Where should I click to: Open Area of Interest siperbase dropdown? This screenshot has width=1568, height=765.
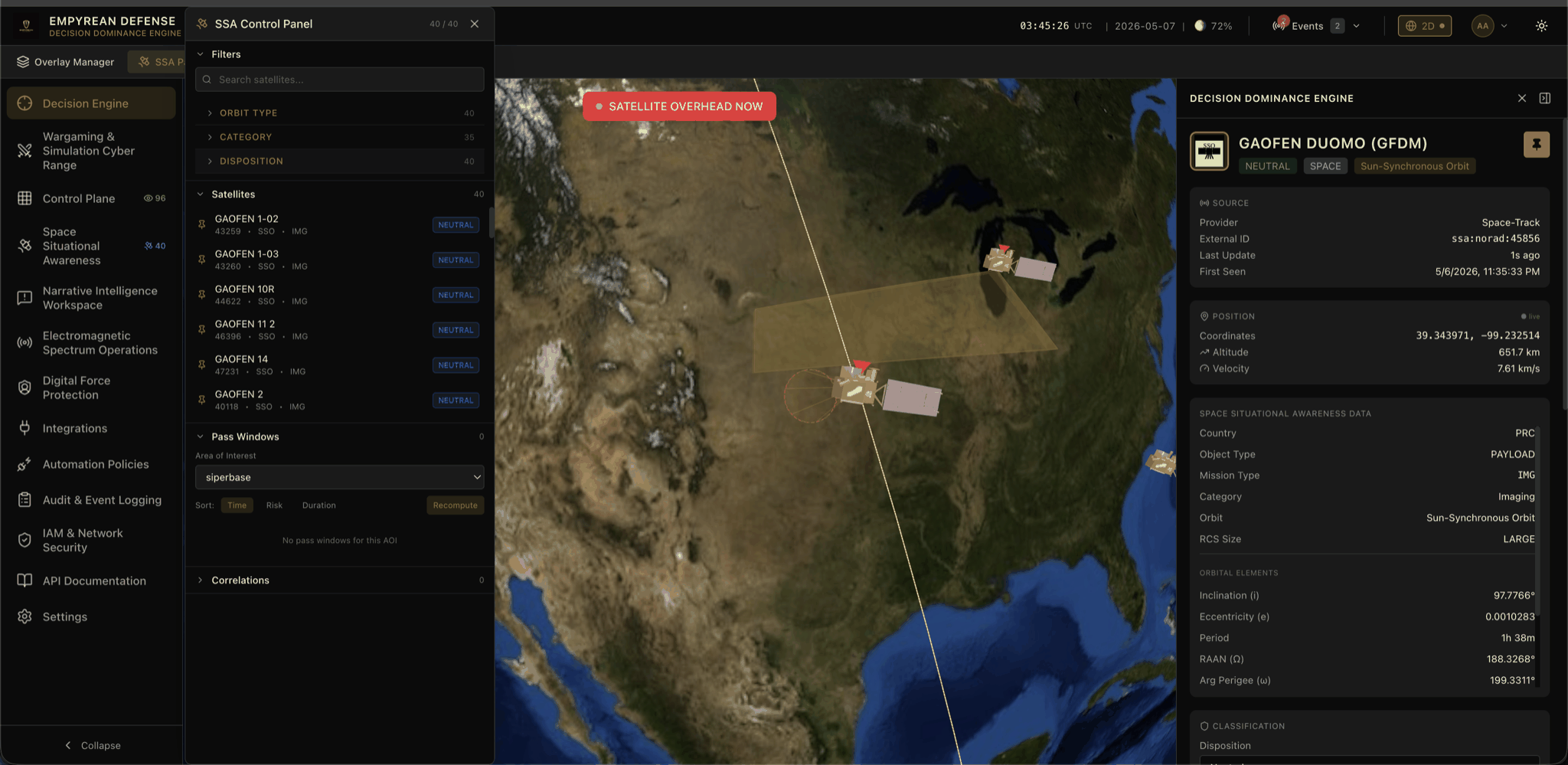339,477
